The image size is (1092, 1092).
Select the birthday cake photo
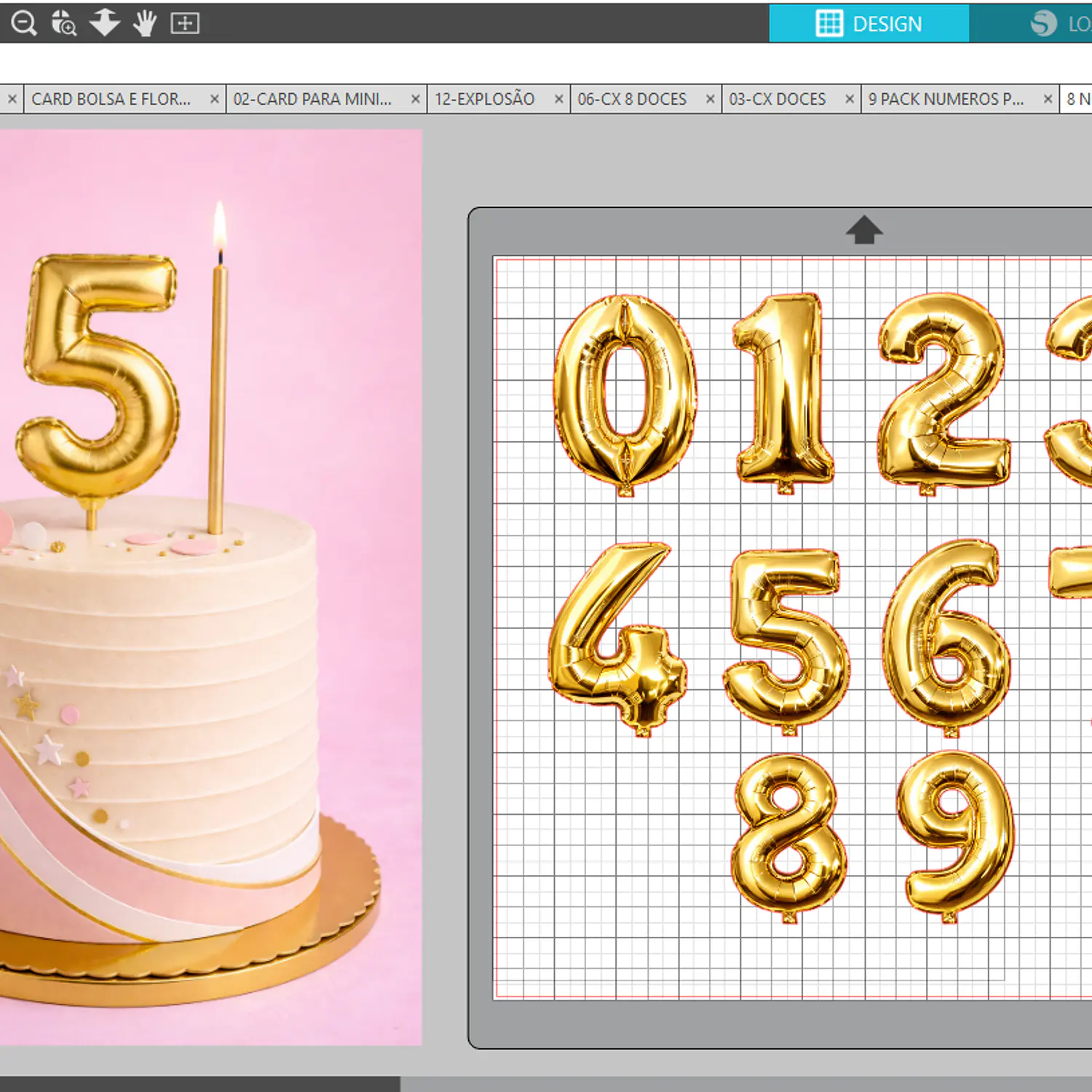pos(211,587)
